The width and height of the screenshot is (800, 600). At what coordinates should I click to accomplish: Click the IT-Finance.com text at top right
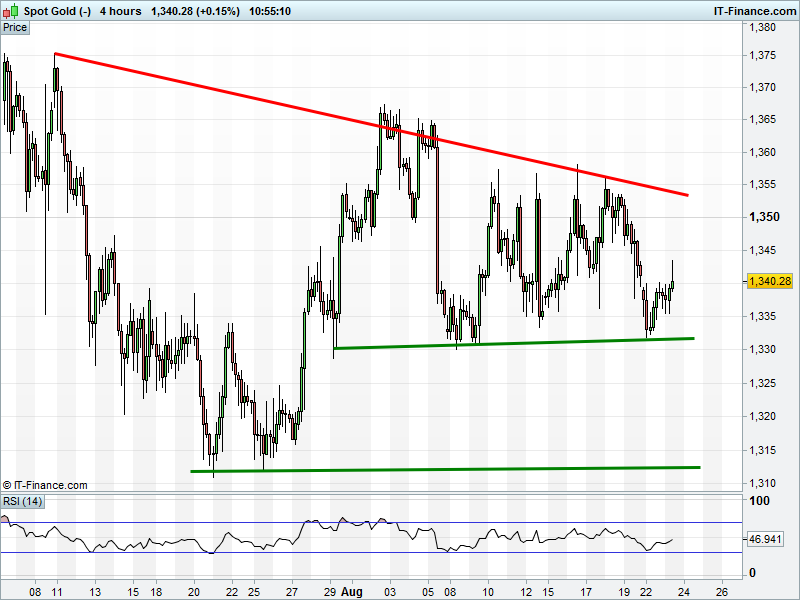coord(754,11)
